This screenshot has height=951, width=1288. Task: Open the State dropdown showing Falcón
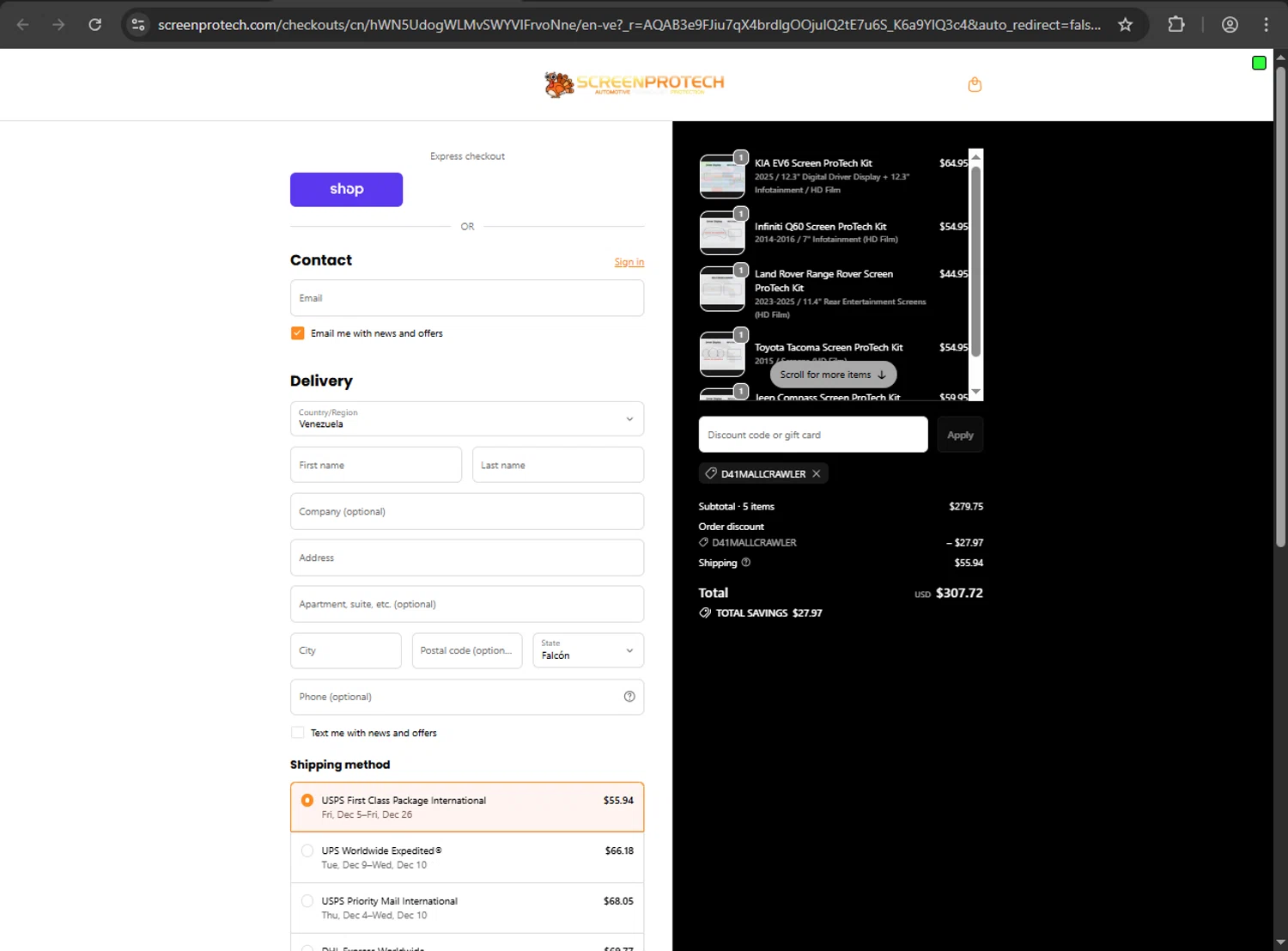tap(588, 650)
